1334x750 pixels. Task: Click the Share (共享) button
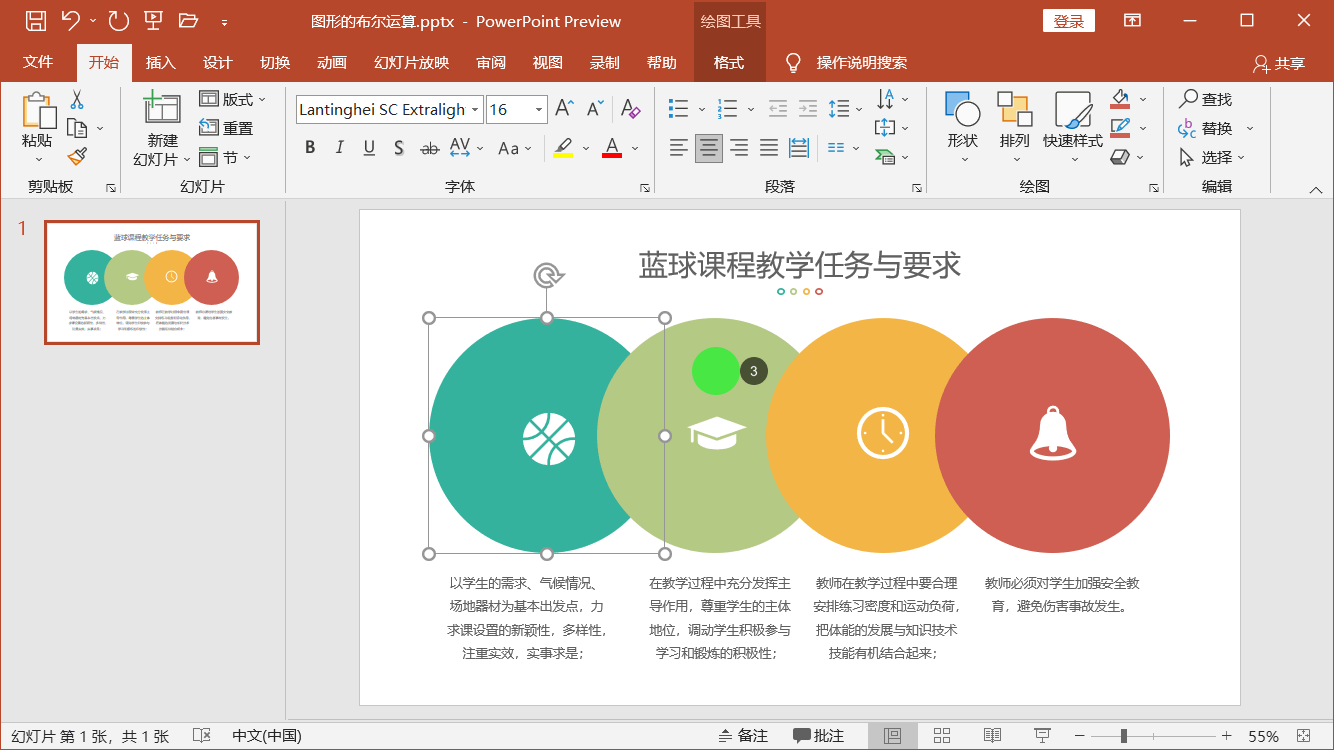1279,63
